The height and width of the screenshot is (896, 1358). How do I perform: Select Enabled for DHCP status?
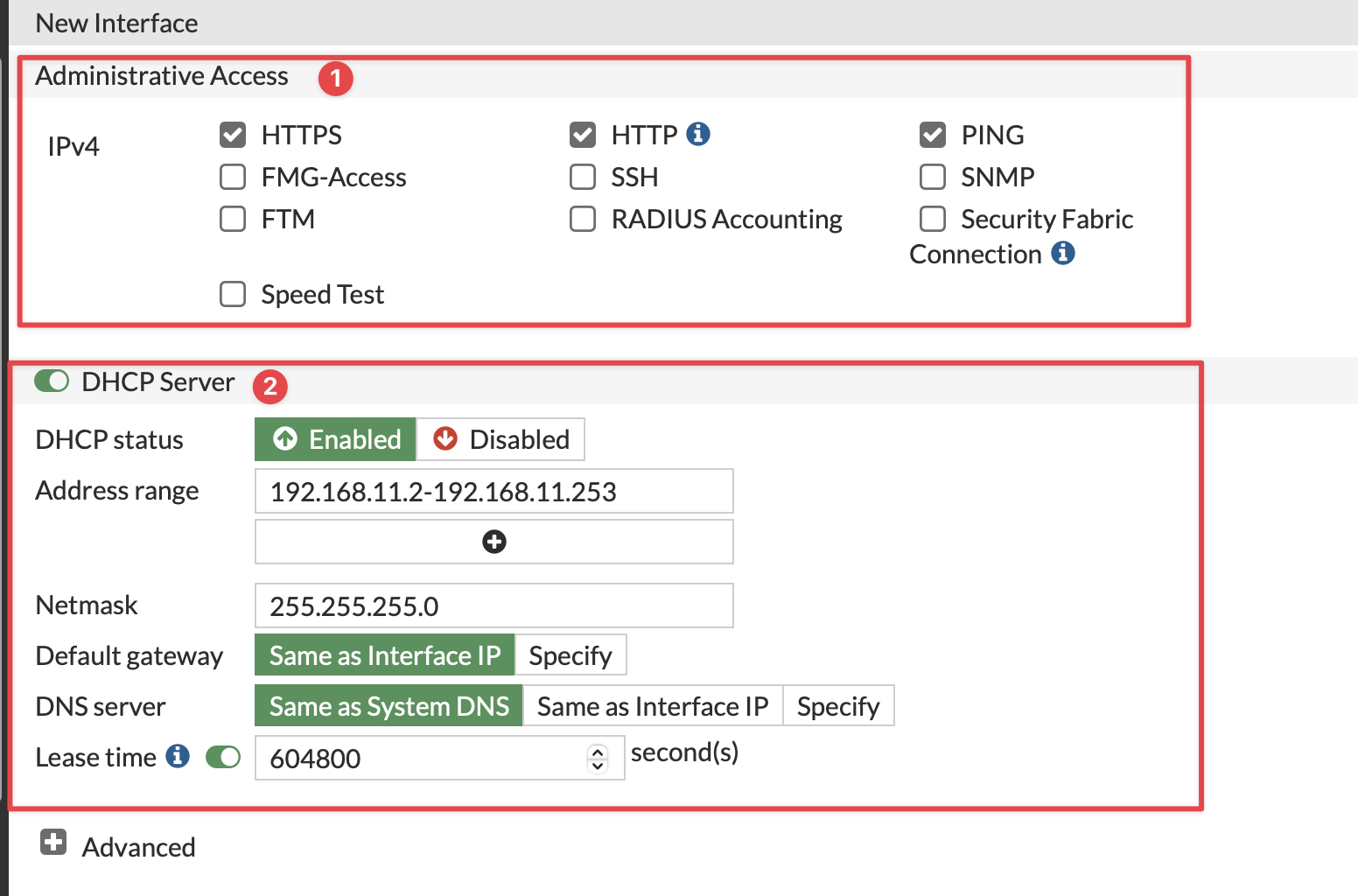pos(336,439)
